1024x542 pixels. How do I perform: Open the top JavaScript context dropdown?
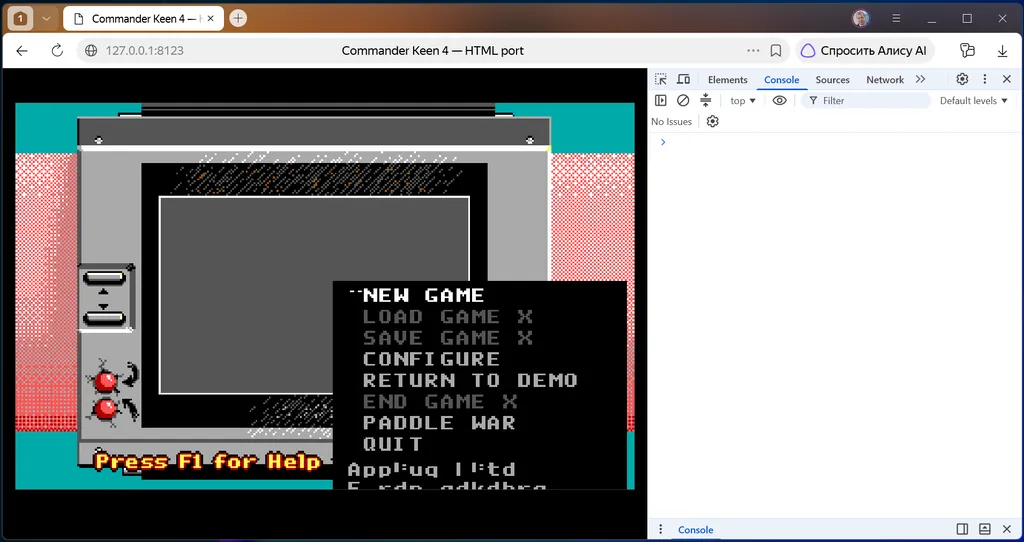(x=743, y=101)
